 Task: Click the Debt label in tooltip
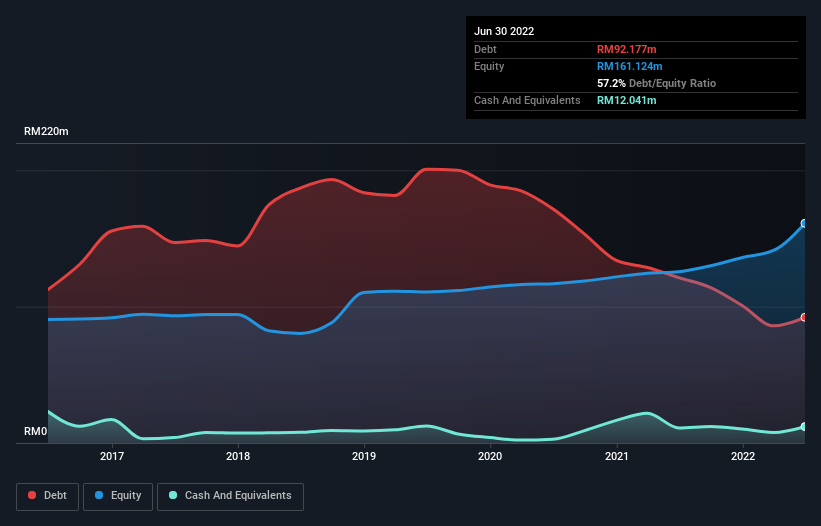coord(485,49)
